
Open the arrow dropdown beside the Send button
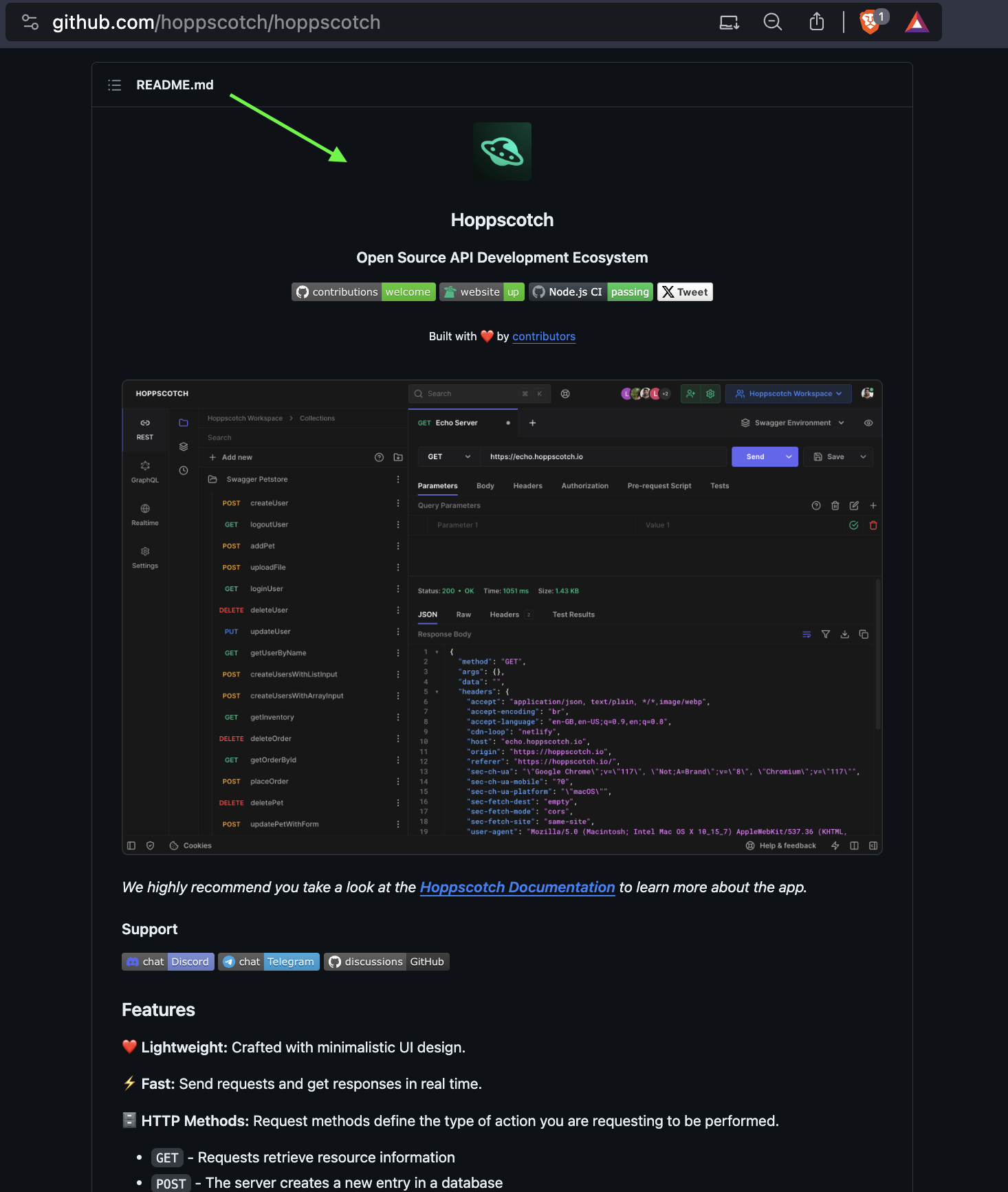point(789,456)
